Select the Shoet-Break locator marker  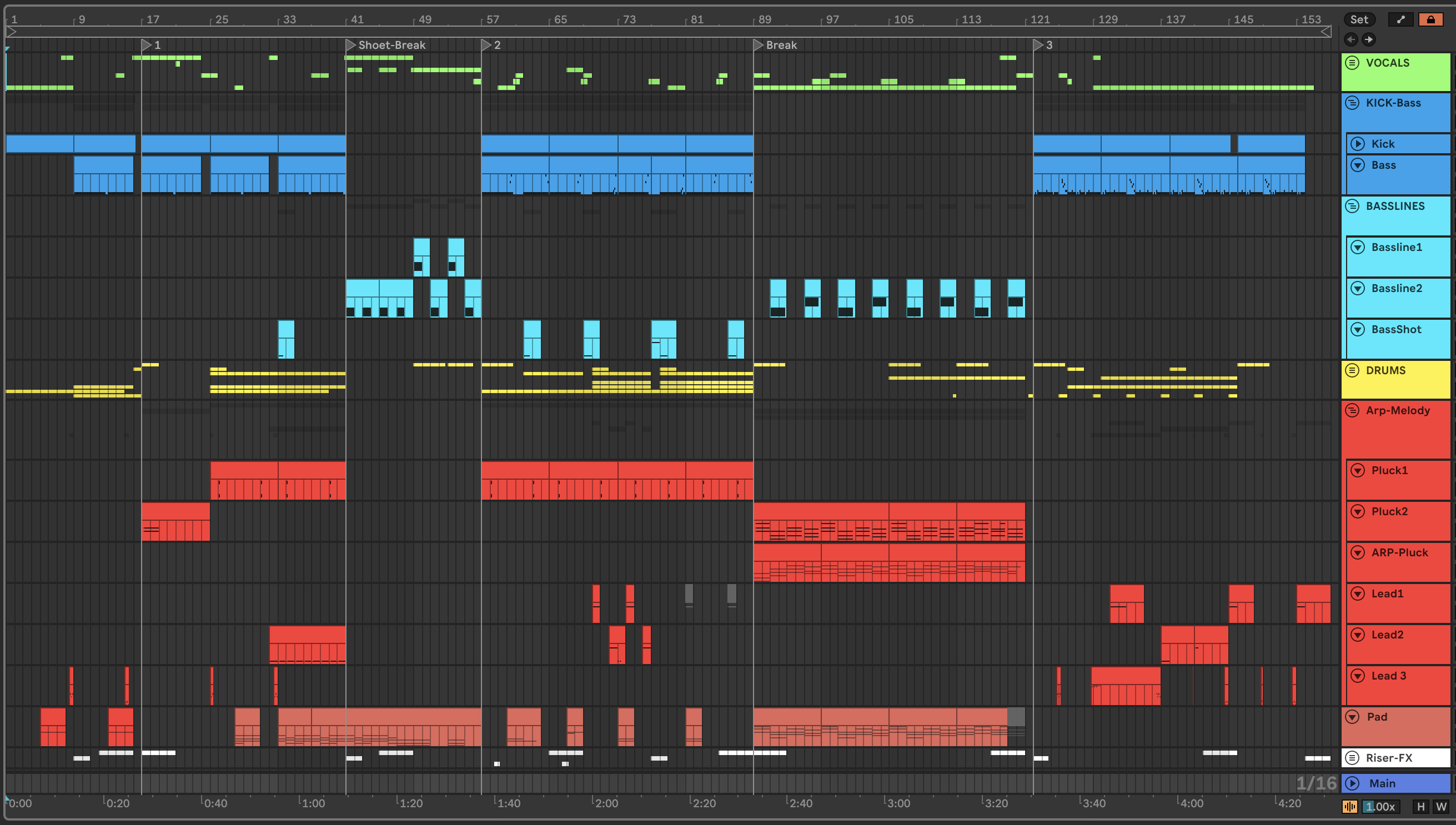coord(351,45)
